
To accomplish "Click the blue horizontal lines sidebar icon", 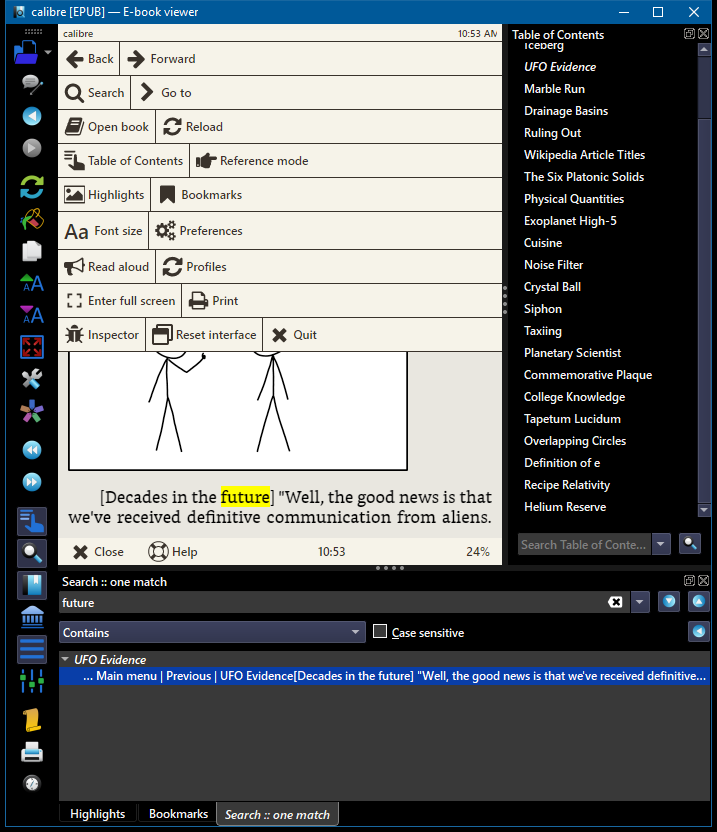I will pos(32,649).
